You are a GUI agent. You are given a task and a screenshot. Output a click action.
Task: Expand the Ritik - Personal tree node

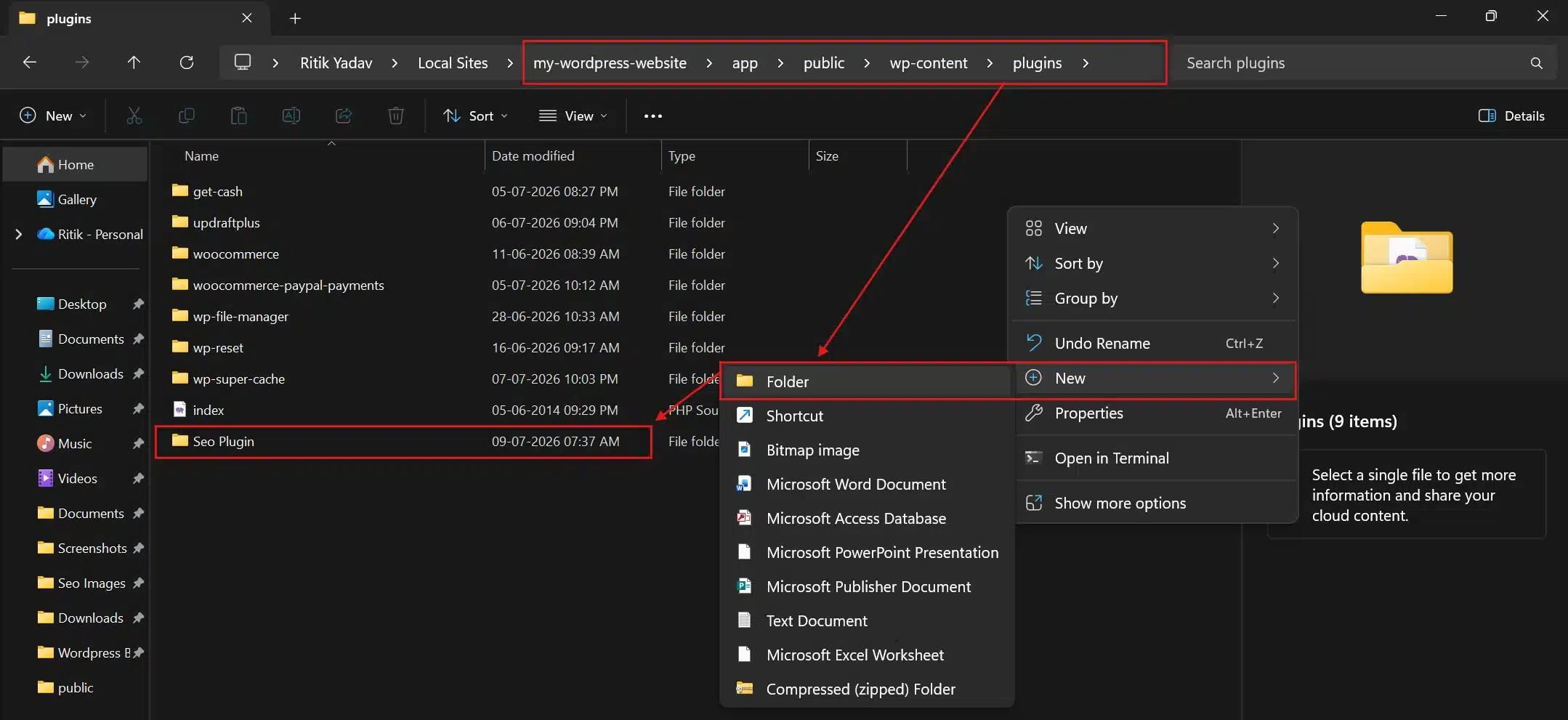point(19,234)
